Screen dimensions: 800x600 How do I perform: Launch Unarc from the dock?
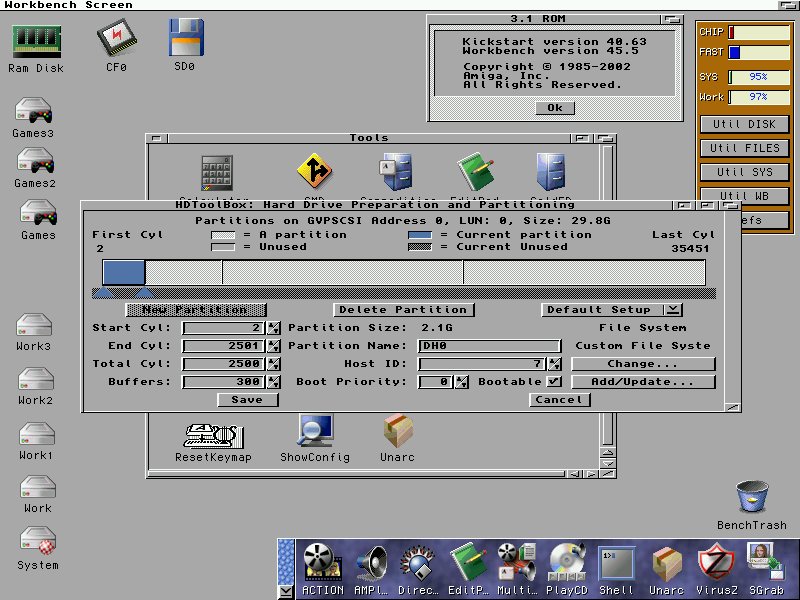point(667,563)
